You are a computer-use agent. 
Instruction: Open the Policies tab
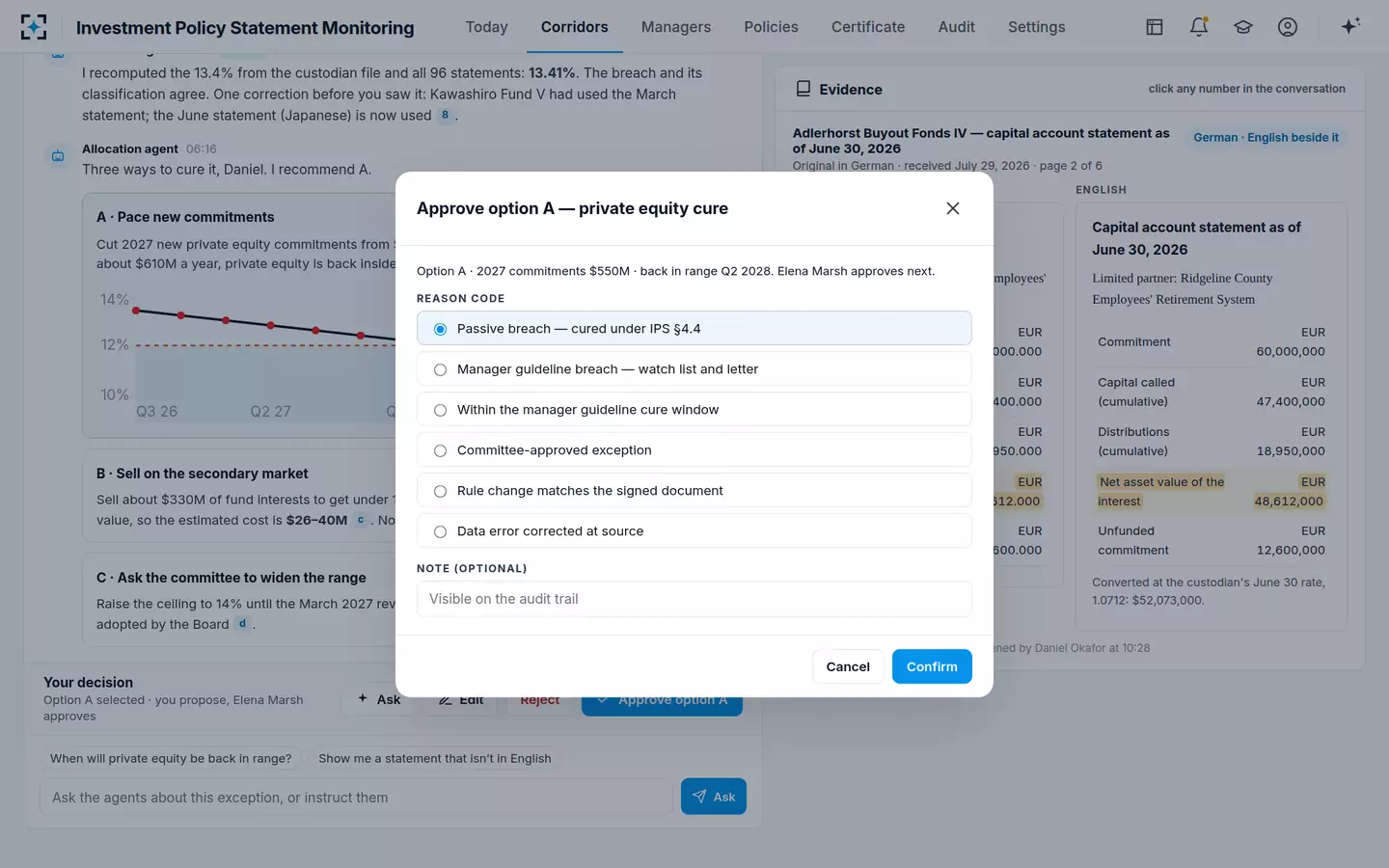(x=771, y=27)
